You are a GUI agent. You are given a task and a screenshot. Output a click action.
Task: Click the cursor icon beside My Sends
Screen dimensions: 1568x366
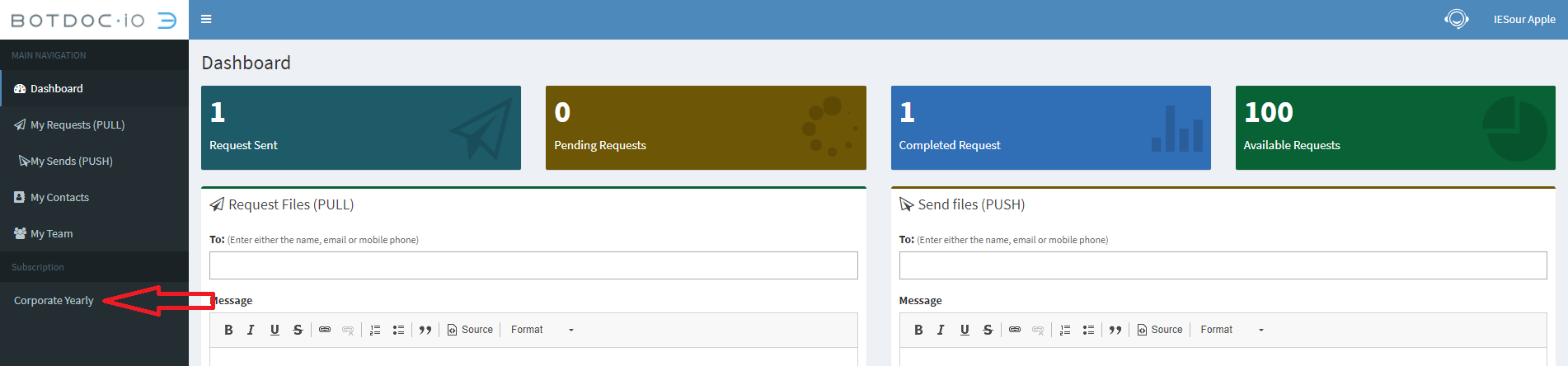click(24, 161)
